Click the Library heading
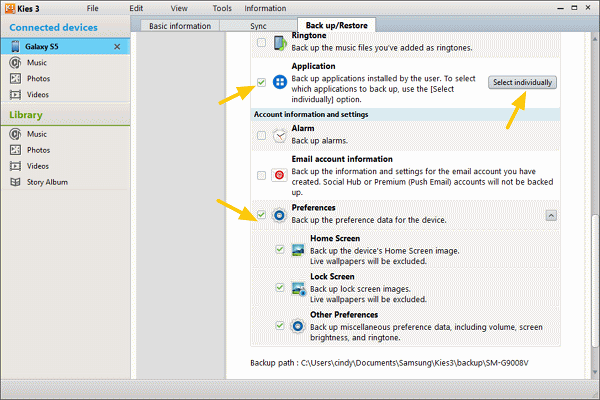Image resolution: width=600 pixels, height=400 pixels. click(x=26, y=115)
